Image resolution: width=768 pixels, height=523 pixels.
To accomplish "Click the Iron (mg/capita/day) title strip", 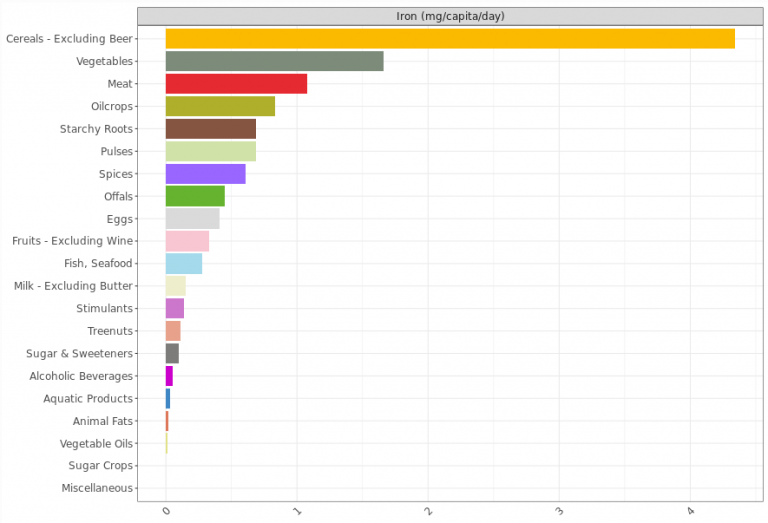I will coord(449,16).
